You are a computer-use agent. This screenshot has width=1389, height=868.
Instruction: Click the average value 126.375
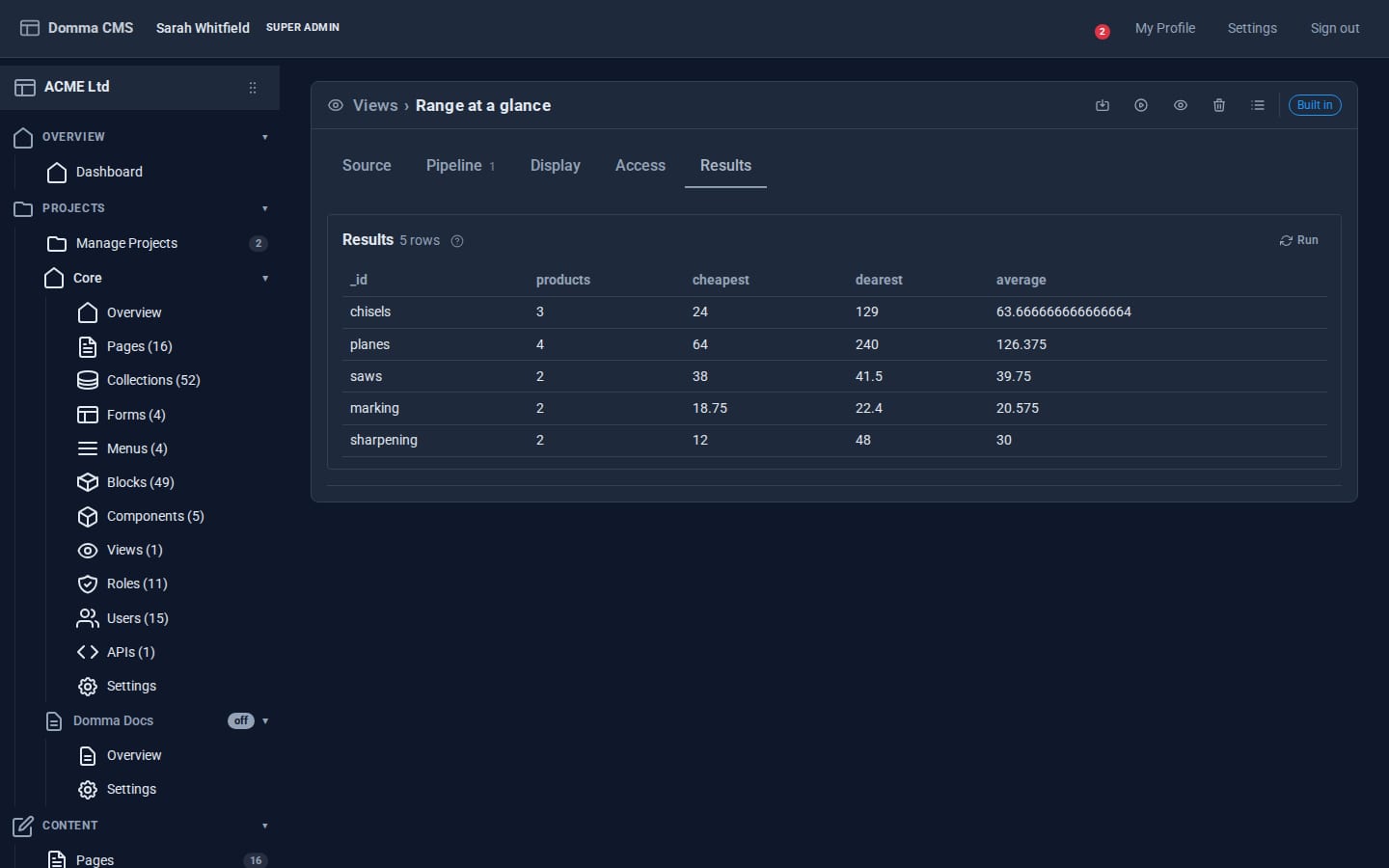1021,344
